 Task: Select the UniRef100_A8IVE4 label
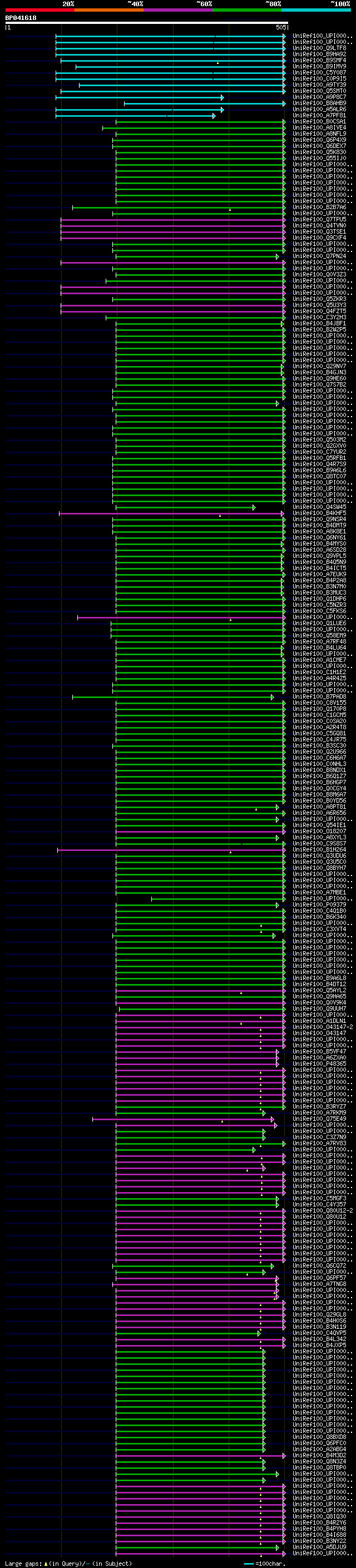319,128
